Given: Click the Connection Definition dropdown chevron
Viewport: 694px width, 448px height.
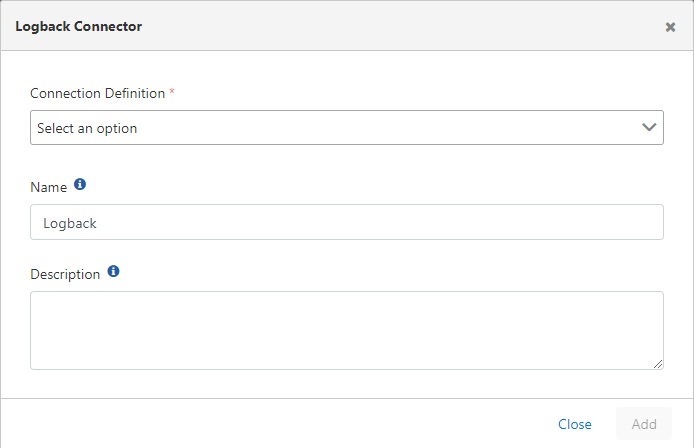Looking at the screenshot, I should click(649, 127).
